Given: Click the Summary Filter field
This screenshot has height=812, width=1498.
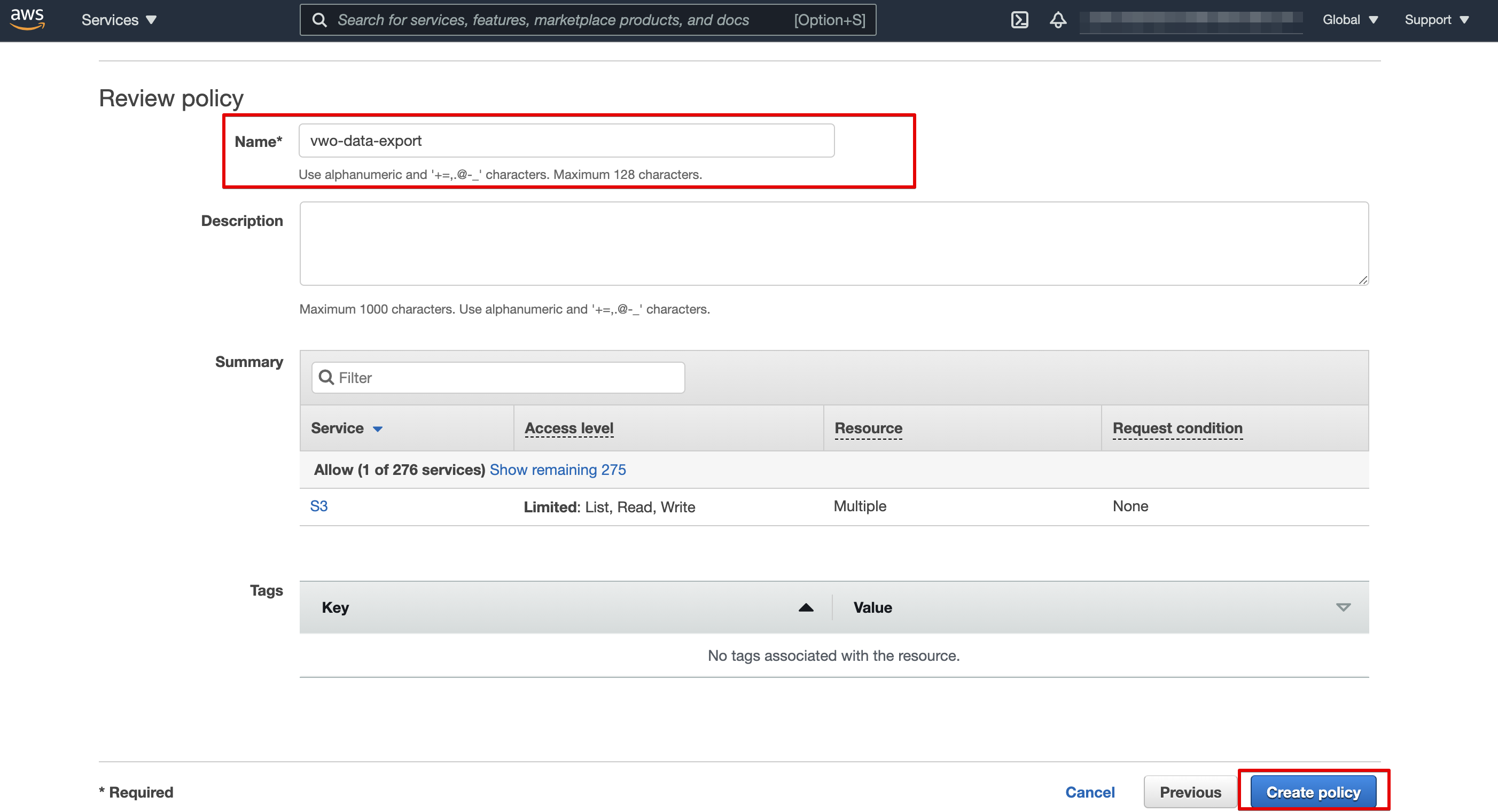Looking at the screenshot, I should click(x=498, y=378).
